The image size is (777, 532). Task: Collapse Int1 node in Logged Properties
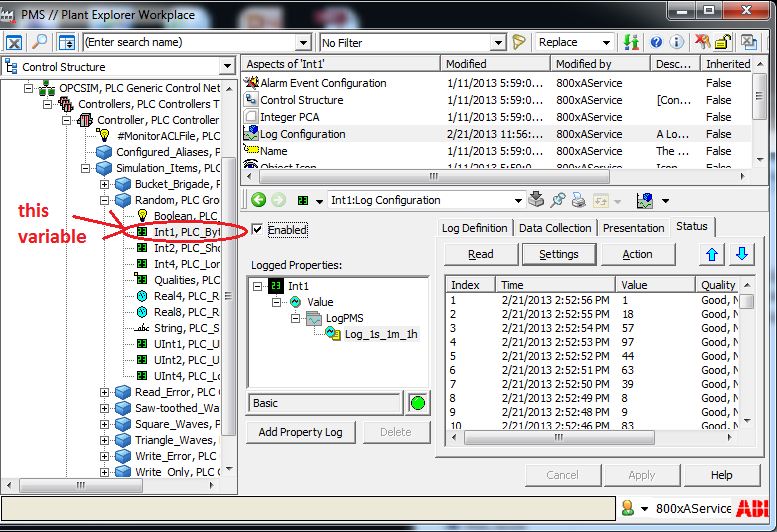(257, 286)
